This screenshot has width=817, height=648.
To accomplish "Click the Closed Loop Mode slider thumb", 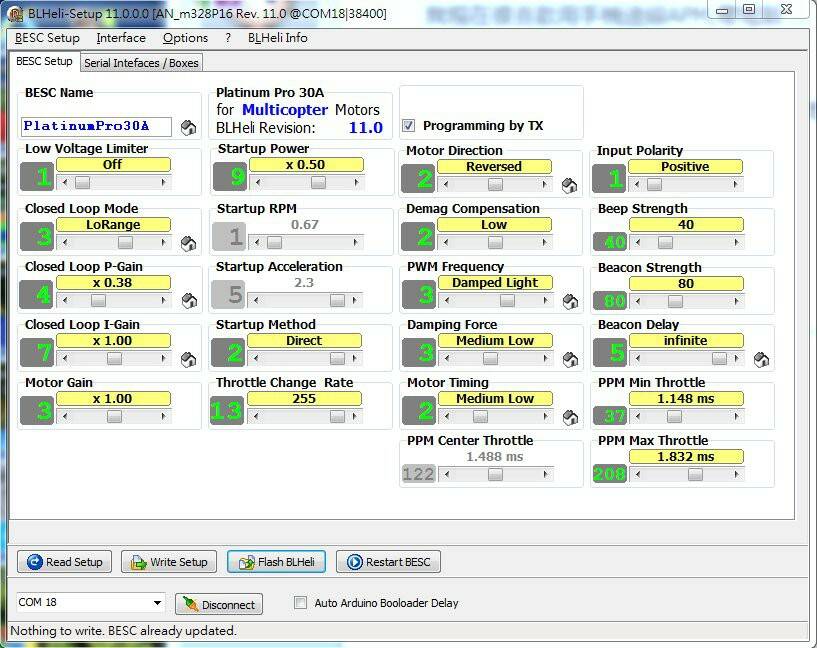I will click(125, 242).
